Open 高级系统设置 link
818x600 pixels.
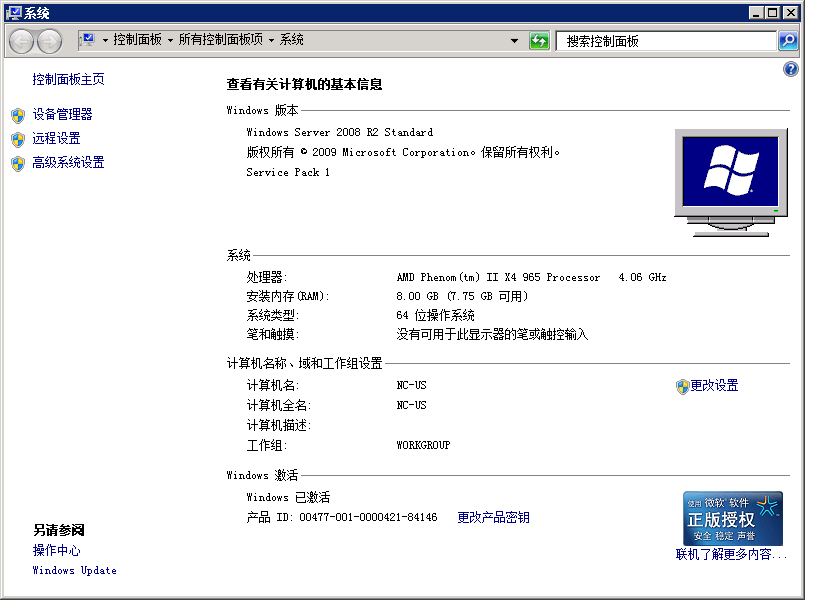tap(68, 162)
